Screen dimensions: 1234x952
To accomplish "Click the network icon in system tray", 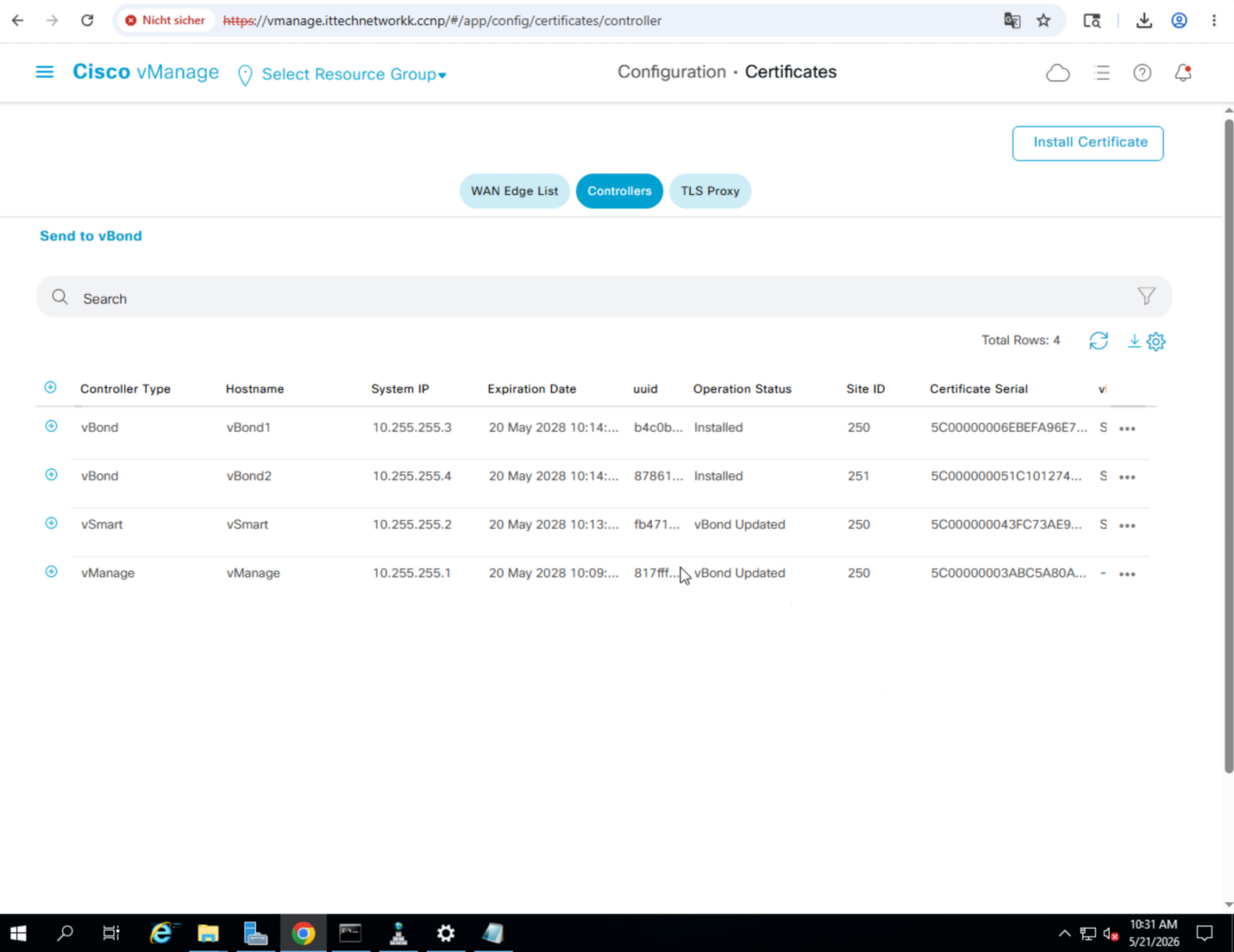I will 1088,933.
